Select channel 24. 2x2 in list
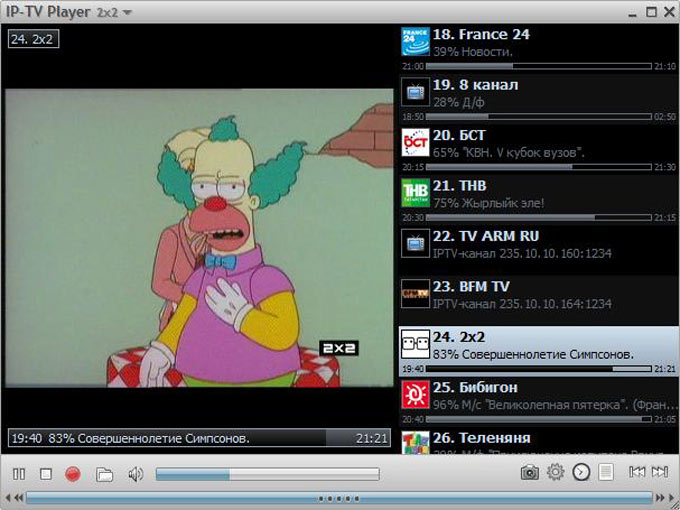The height and width of the screenshot is (510, 680). coord(539,351)
